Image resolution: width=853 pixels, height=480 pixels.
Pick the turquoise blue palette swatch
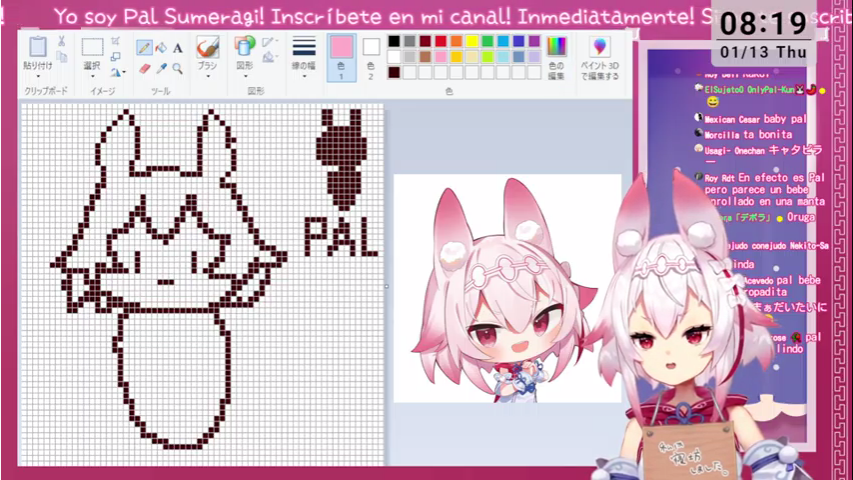[503, 41]
